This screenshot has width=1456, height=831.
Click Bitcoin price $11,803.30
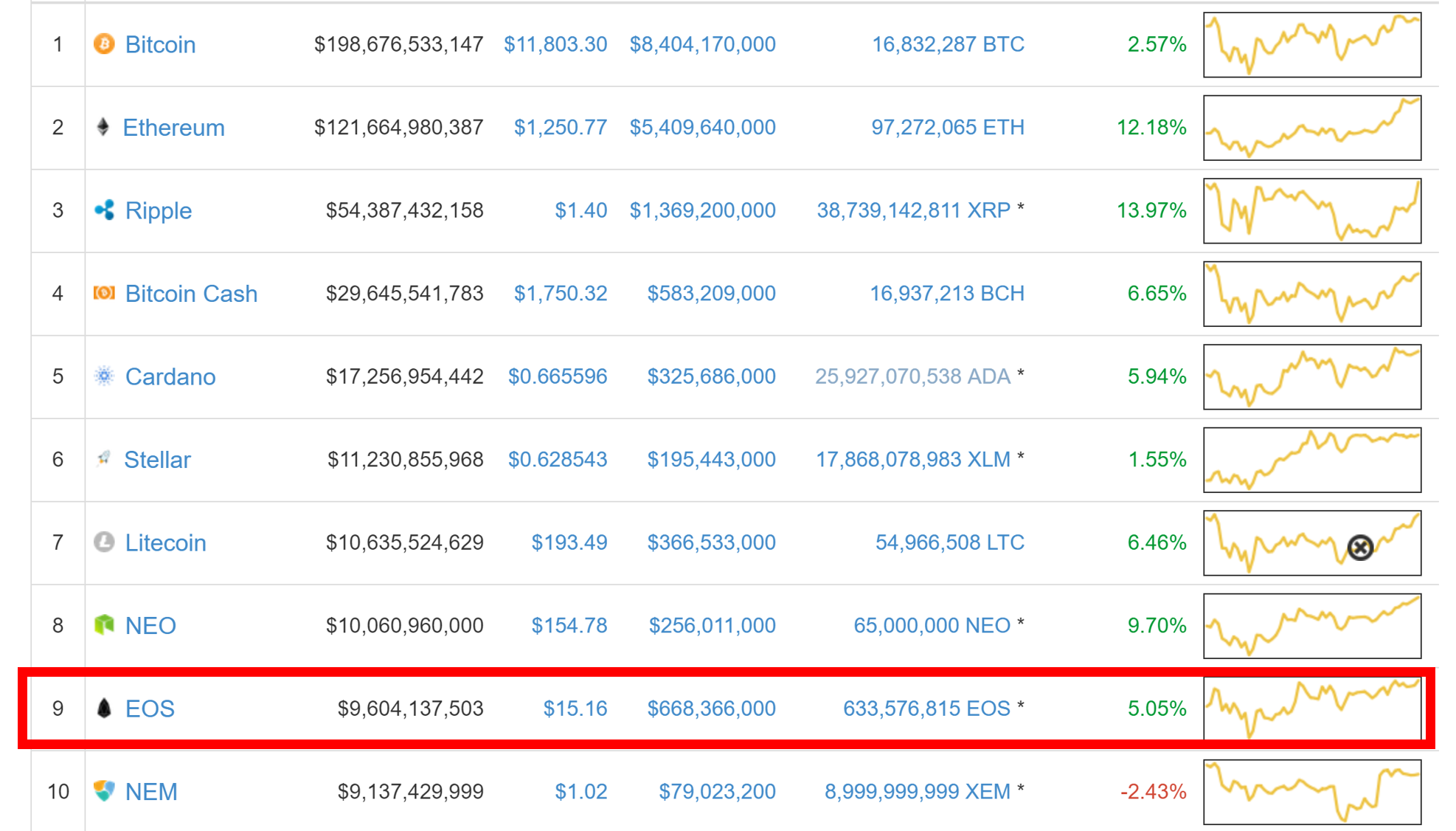pyautogui.click(x=555, y=44)
